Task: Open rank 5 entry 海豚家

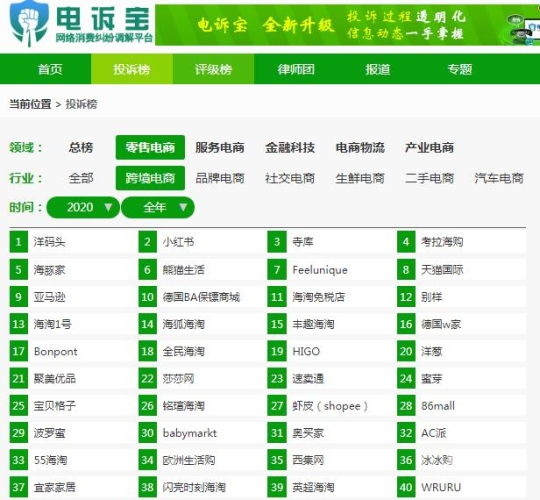Action: click(x=49, y=270)
